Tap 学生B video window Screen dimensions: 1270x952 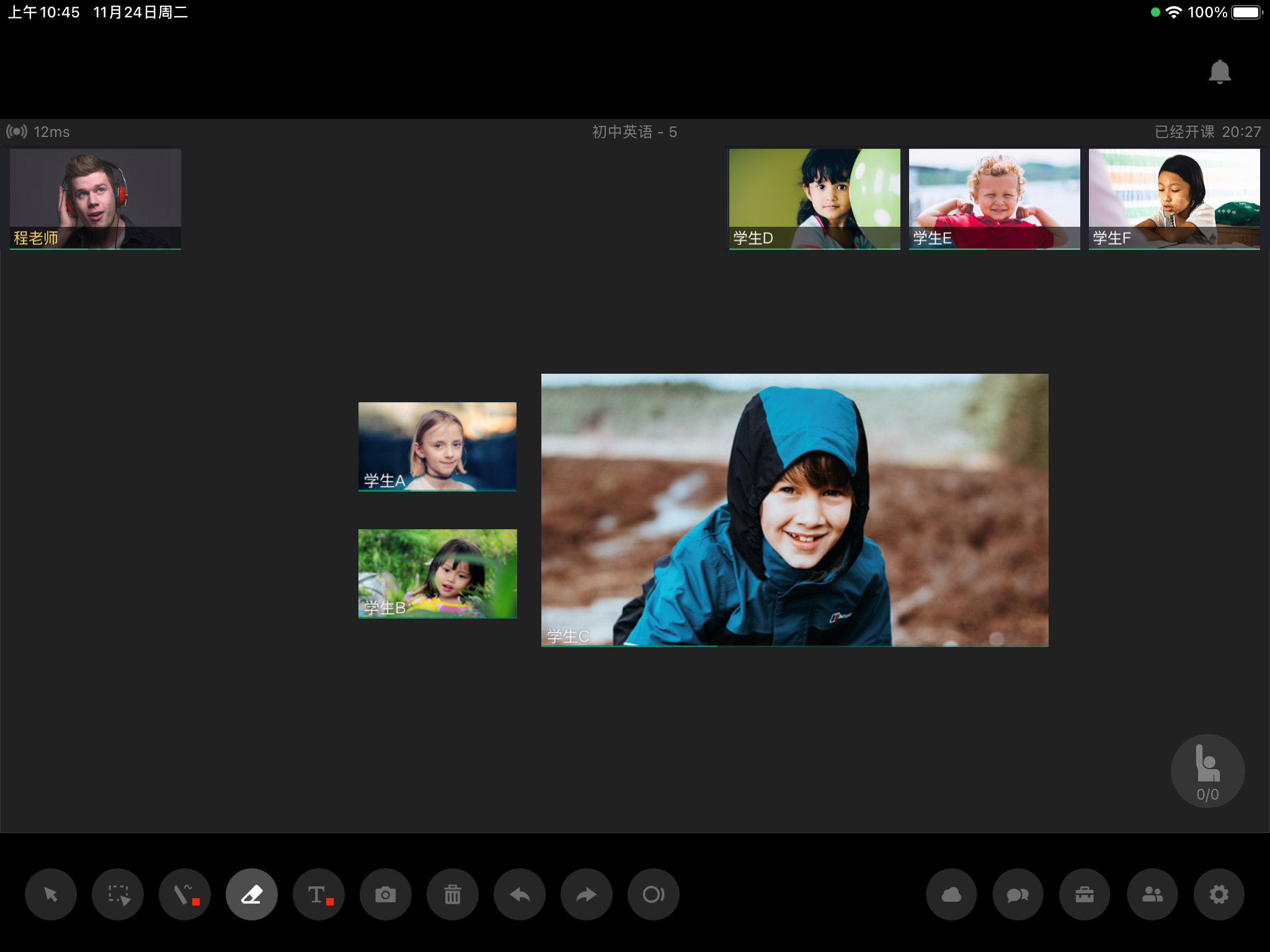437,574
